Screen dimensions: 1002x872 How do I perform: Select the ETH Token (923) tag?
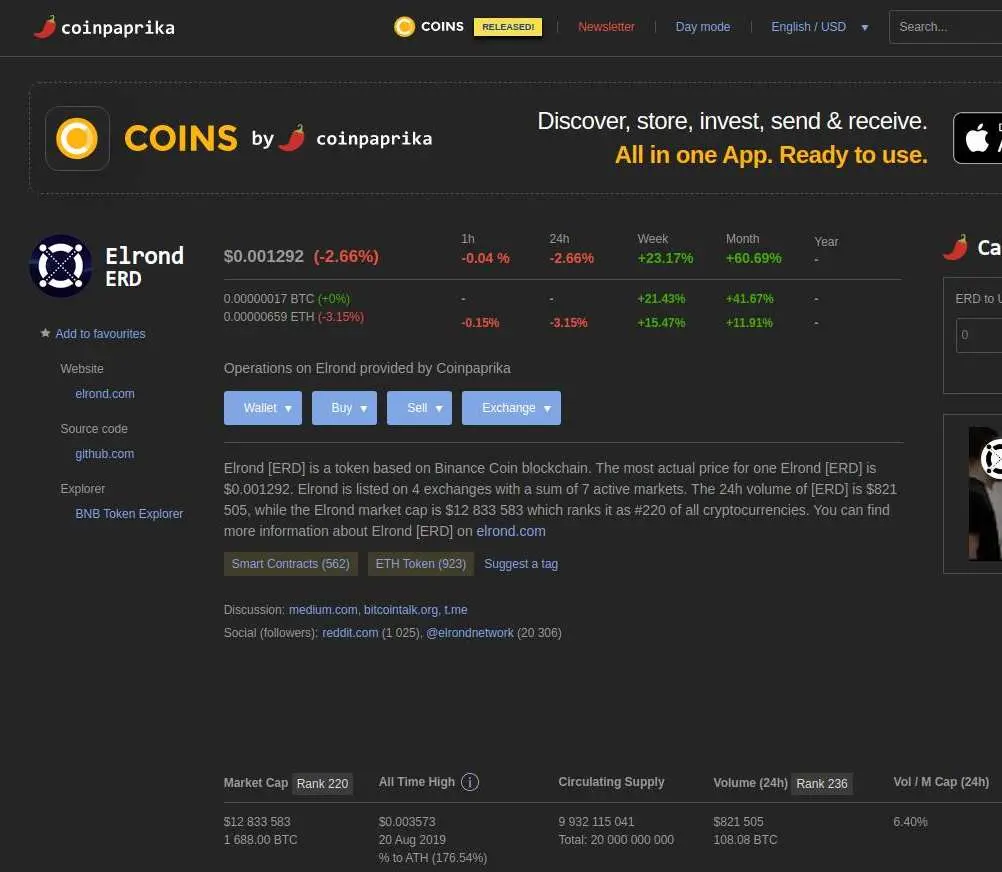pos(420,563)
